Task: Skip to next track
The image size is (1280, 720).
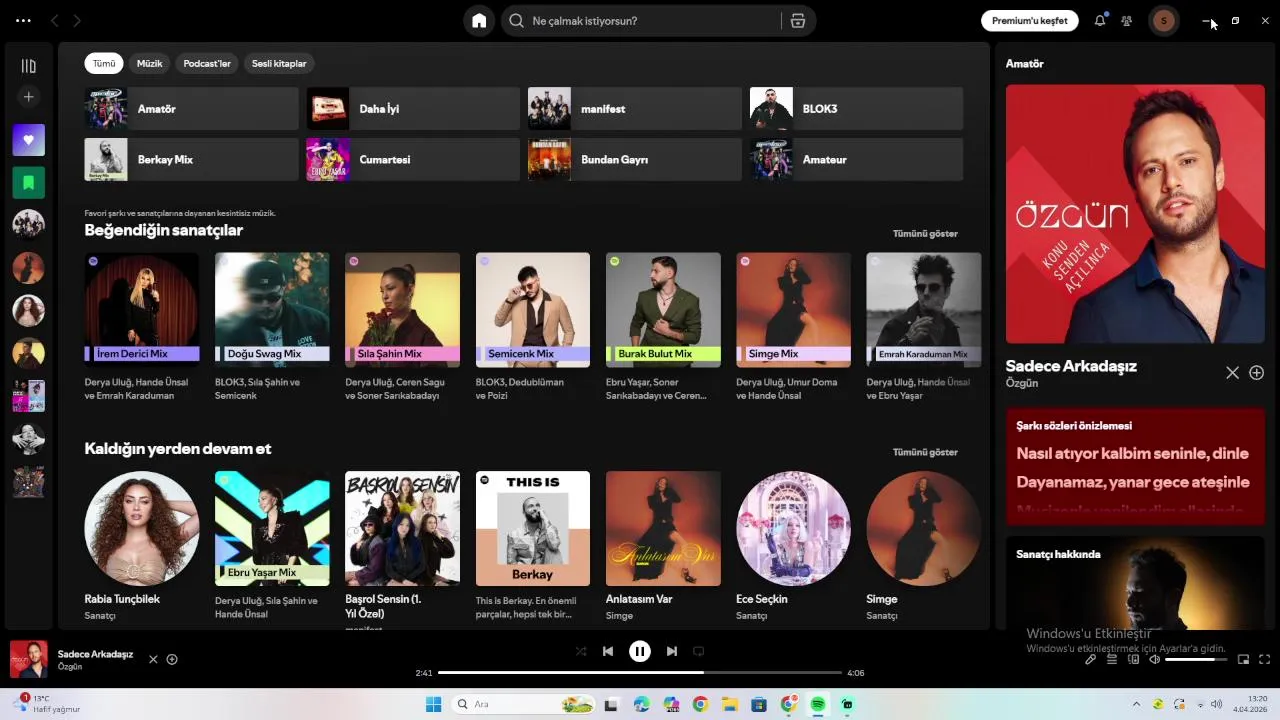Action: [672, 651]
